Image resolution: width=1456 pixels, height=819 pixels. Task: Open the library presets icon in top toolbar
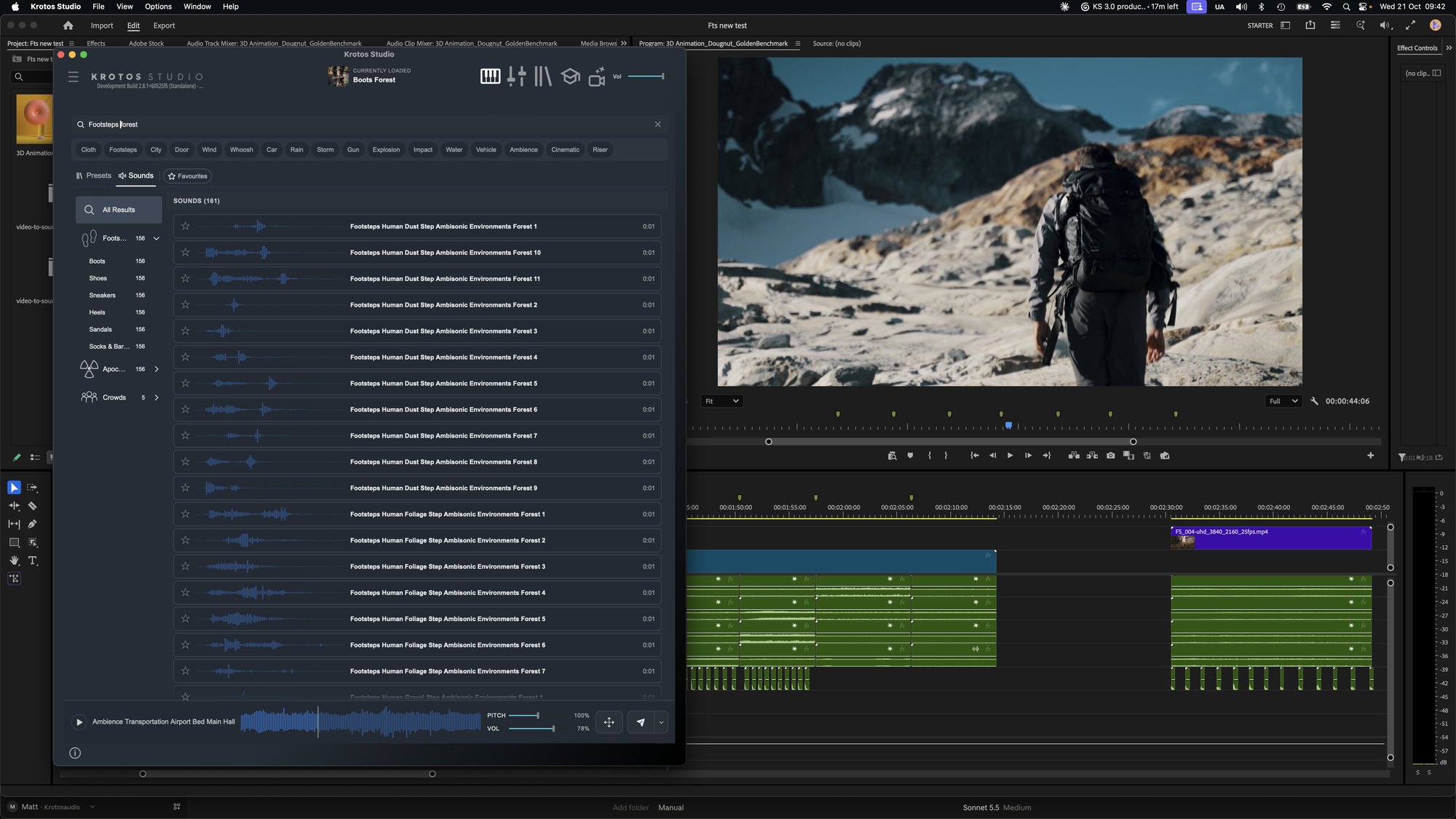543,76
